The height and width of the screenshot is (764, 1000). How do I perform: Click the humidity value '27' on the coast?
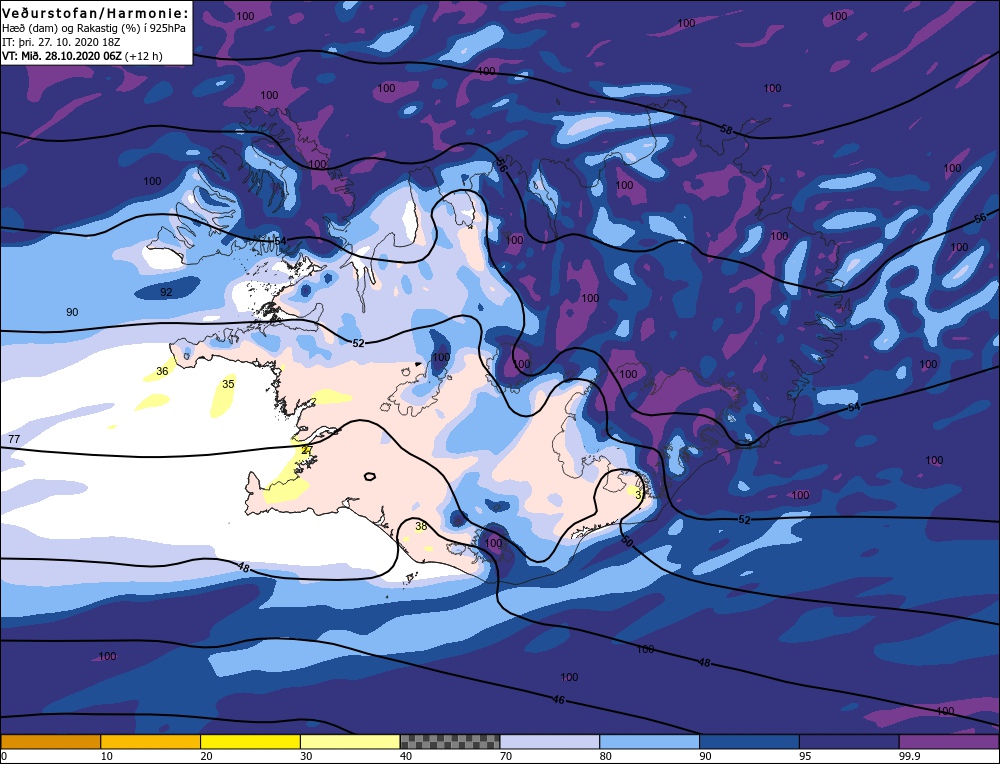[x=307, y=450]
